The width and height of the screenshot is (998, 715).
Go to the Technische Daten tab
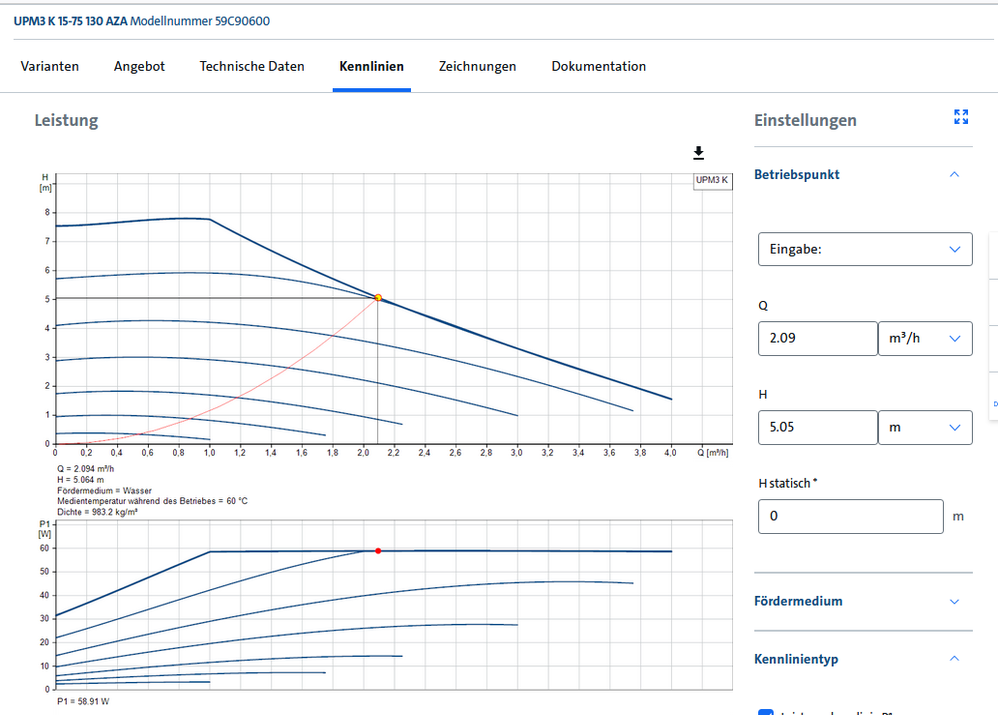(x=252, y=66)
